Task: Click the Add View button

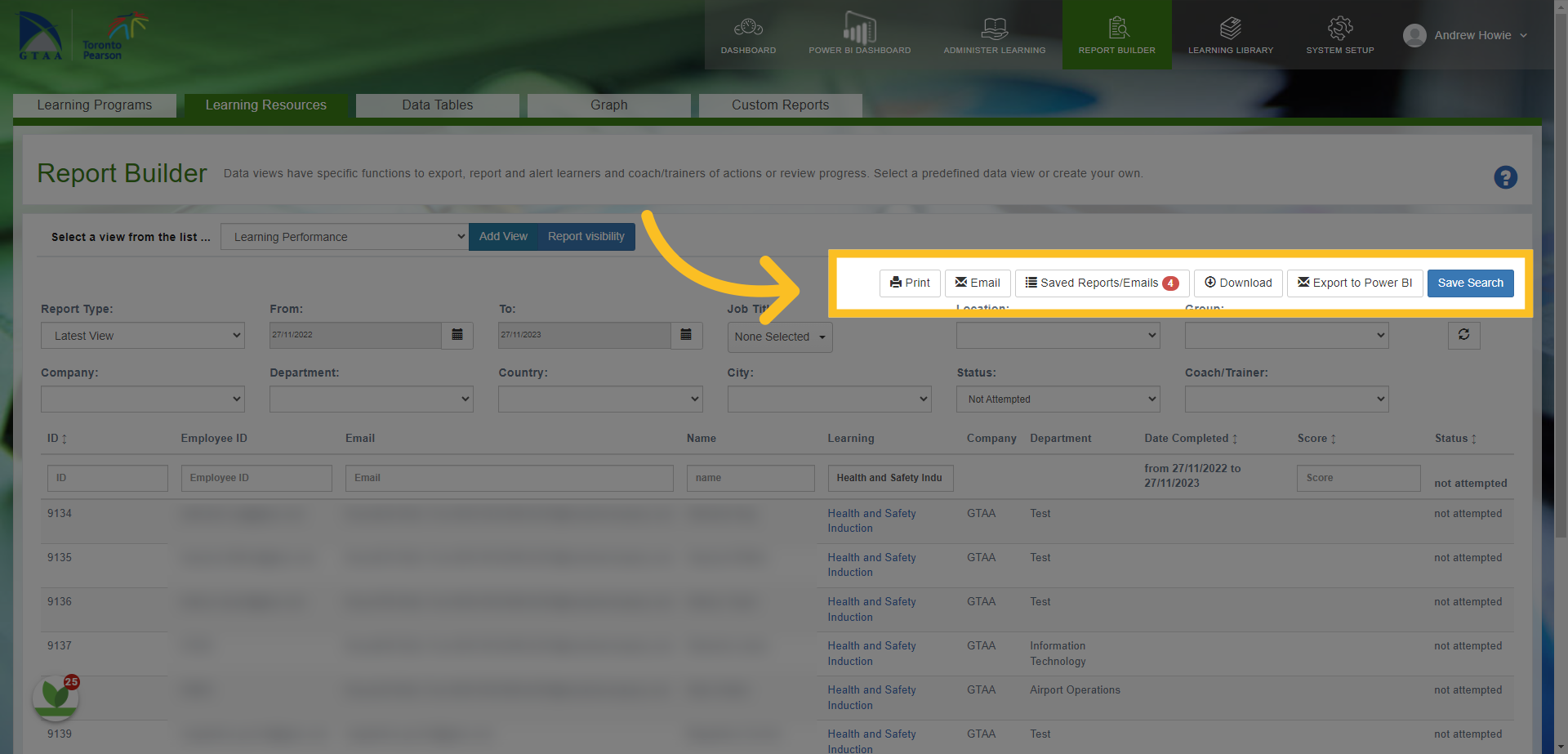Action: tap(503, 237)
